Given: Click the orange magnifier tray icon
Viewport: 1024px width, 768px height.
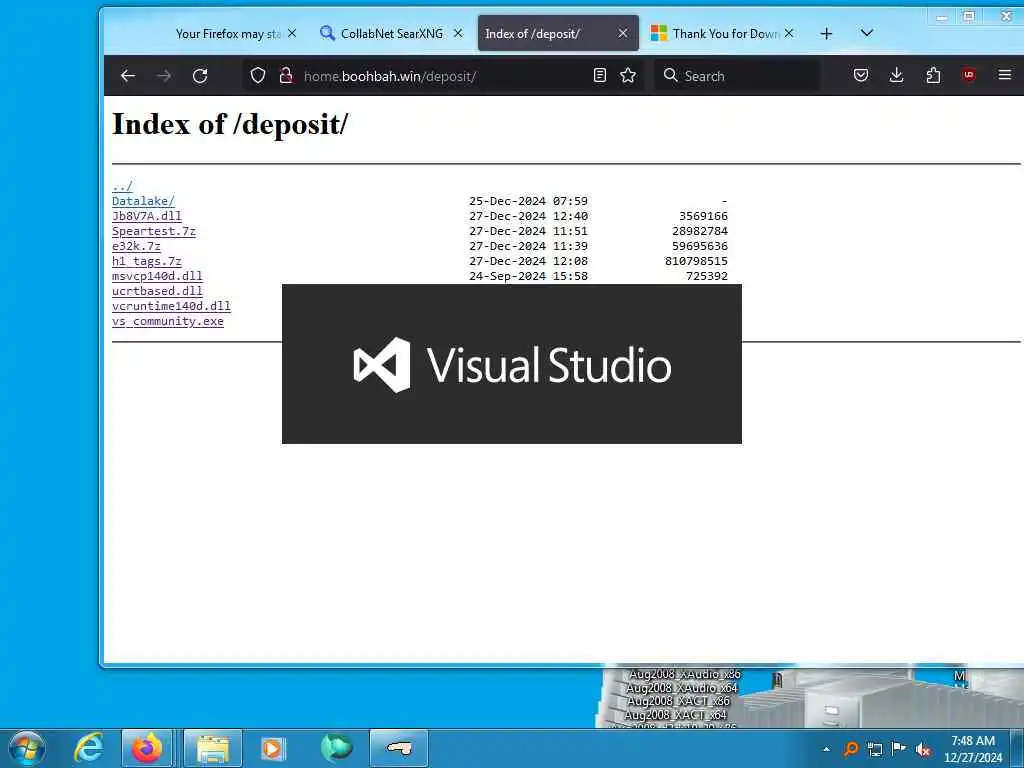Looking at the screenshot, I should coord(851,748).
